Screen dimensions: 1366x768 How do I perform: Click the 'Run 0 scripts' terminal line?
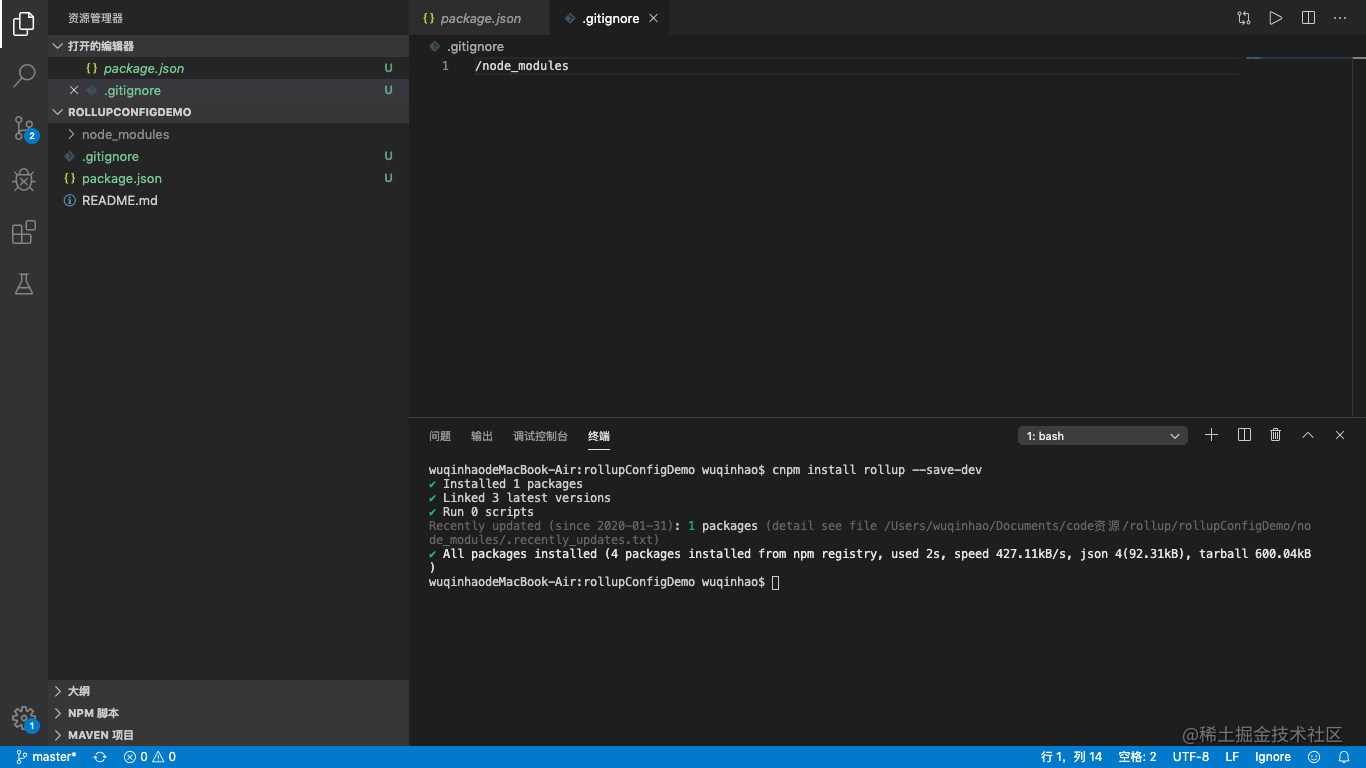pyautogui.click(x=481, y=512)
